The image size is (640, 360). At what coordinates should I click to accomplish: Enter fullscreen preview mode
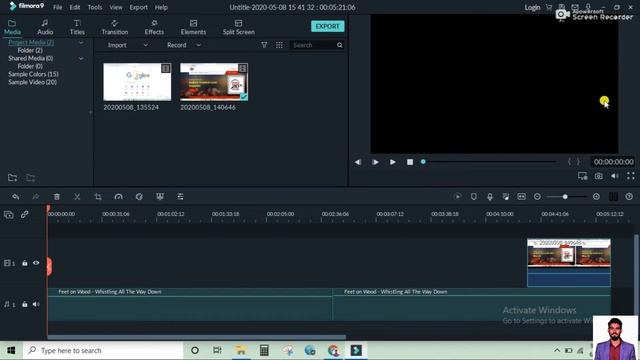[x=631, y=176]
